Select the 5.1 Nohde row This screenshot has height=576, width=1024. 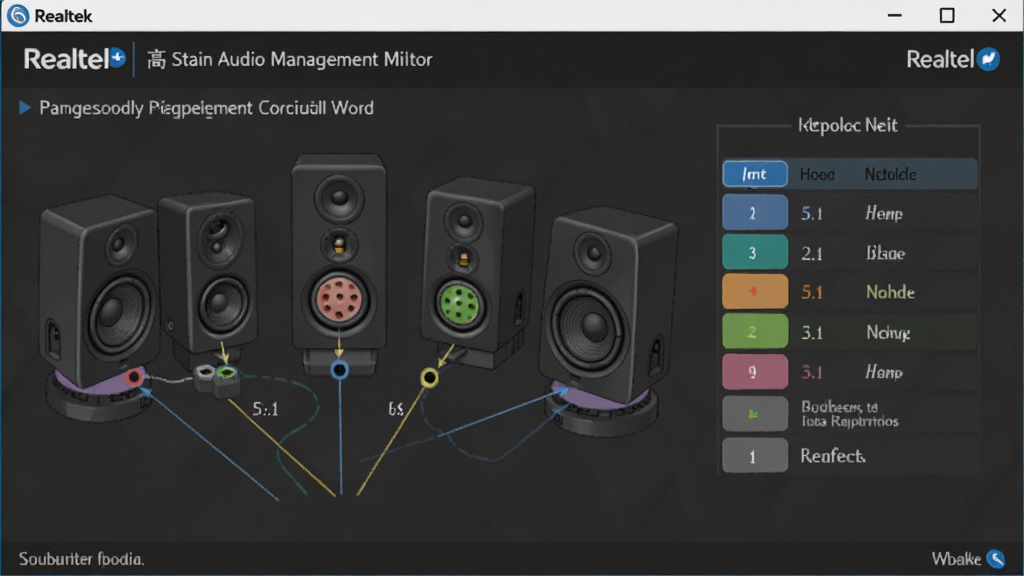[850, 292]
